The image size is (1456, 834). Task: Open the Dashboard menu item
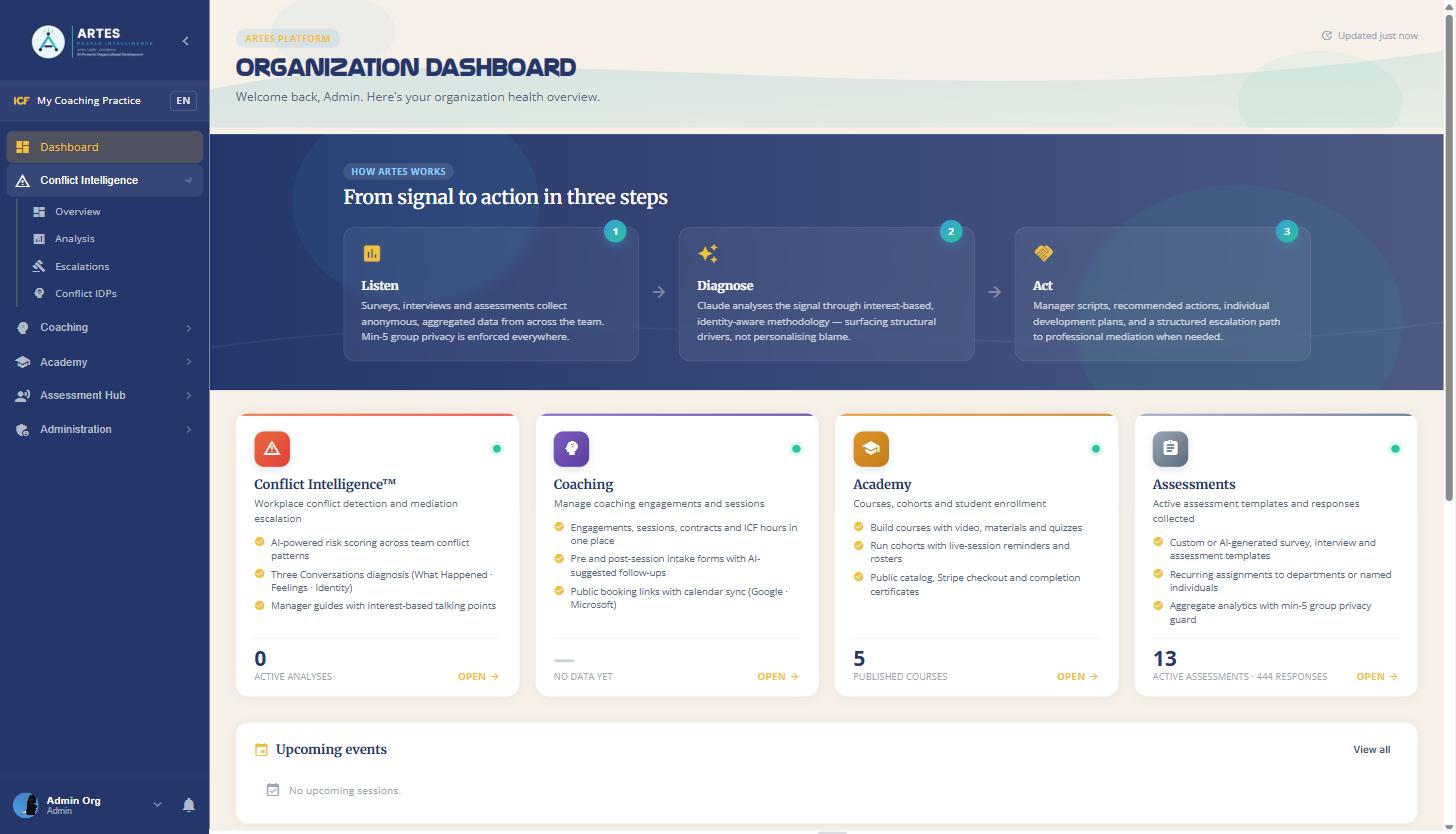tap(105, 147)
